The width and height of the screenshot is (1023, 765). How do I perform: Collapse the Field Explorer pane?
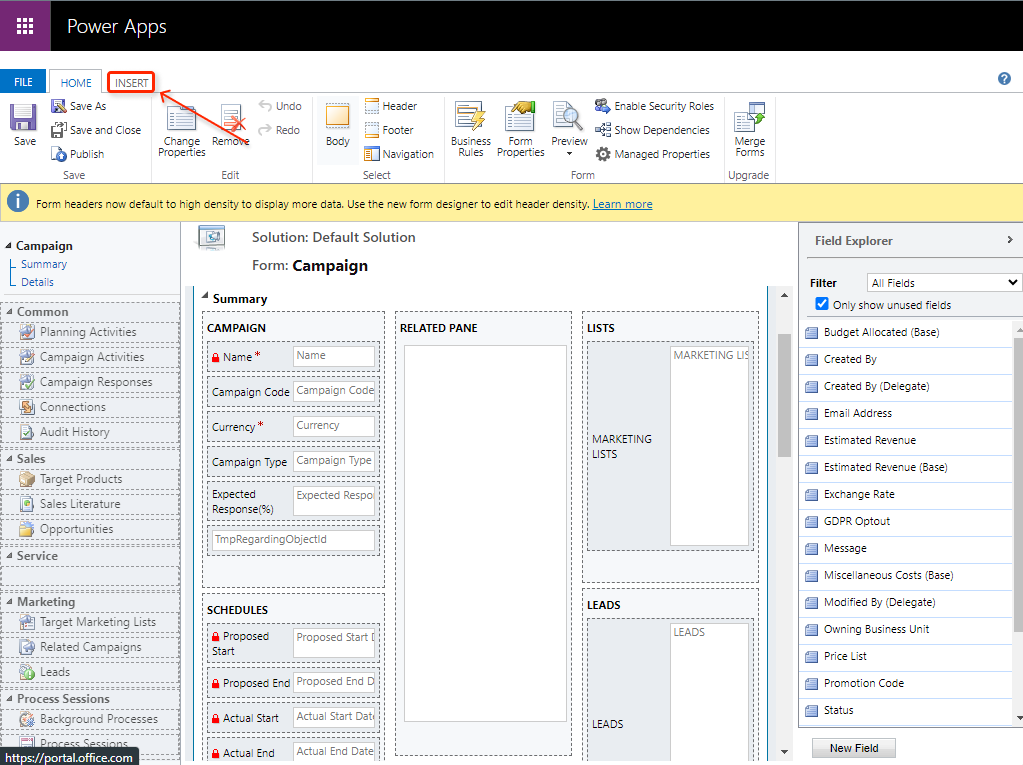coord(1010,240)
